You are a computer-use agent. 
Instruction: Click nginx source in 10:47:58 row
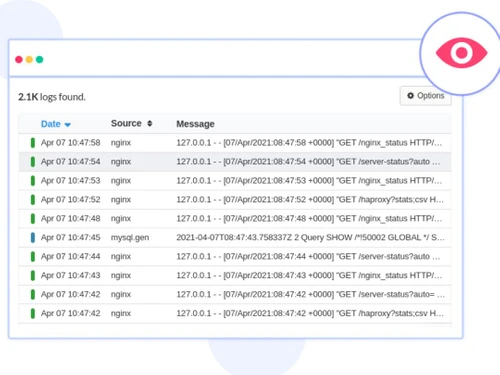click(121, 143)
